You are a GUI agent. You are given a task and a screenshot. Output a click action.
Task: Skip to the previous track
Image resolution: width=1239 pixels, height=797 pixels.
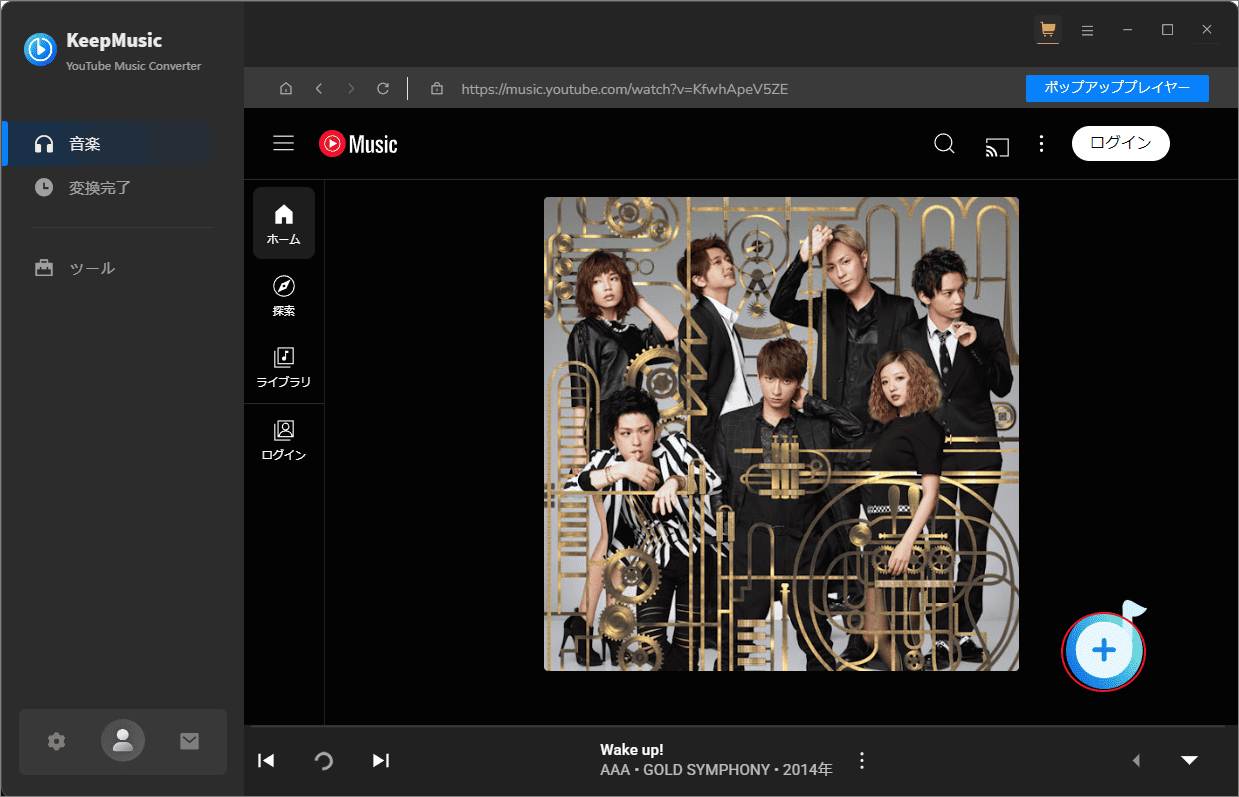(266, 760)
